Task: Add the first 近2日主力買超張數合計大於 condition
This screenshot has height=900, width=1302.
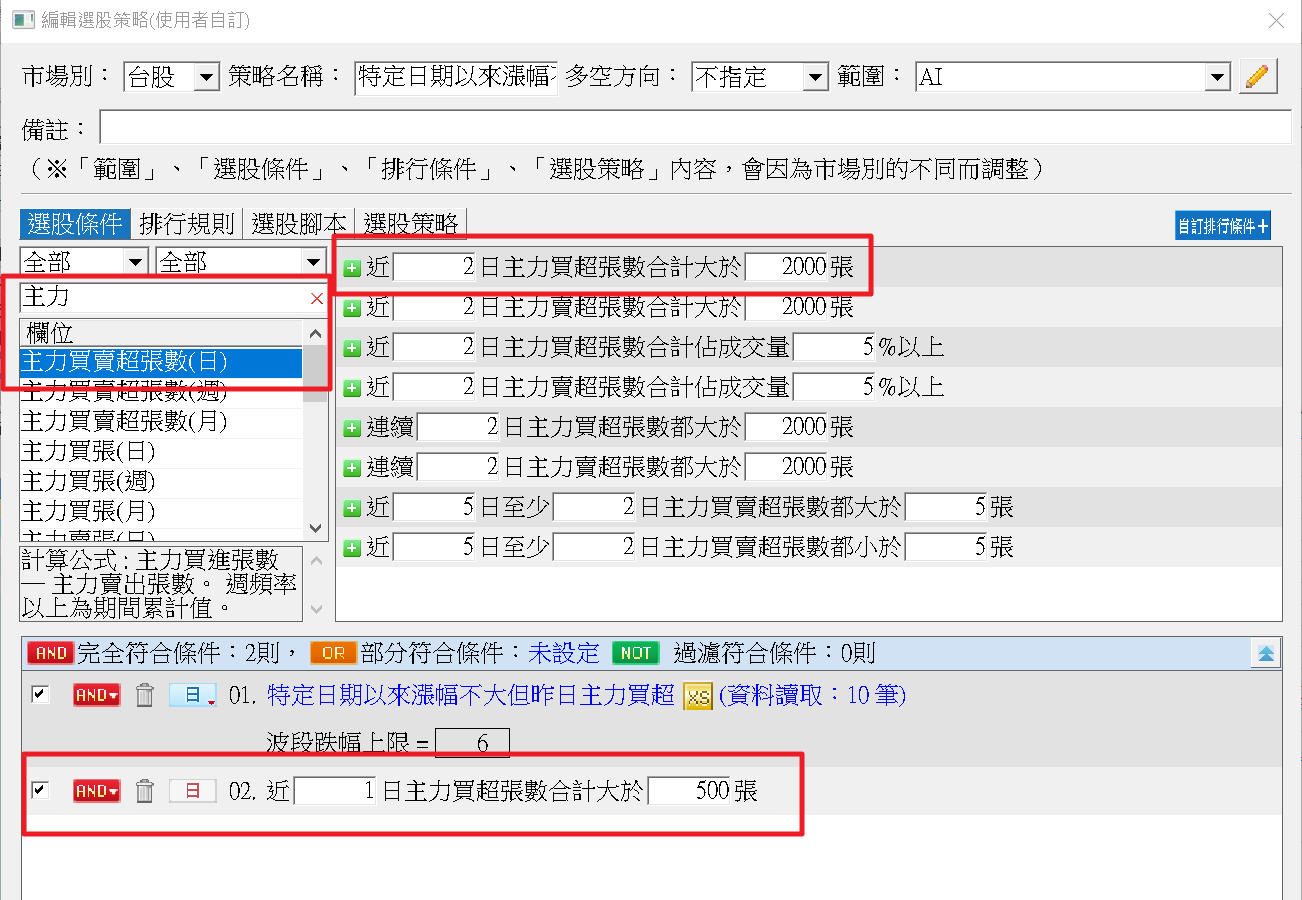Action: coord(351,268)
